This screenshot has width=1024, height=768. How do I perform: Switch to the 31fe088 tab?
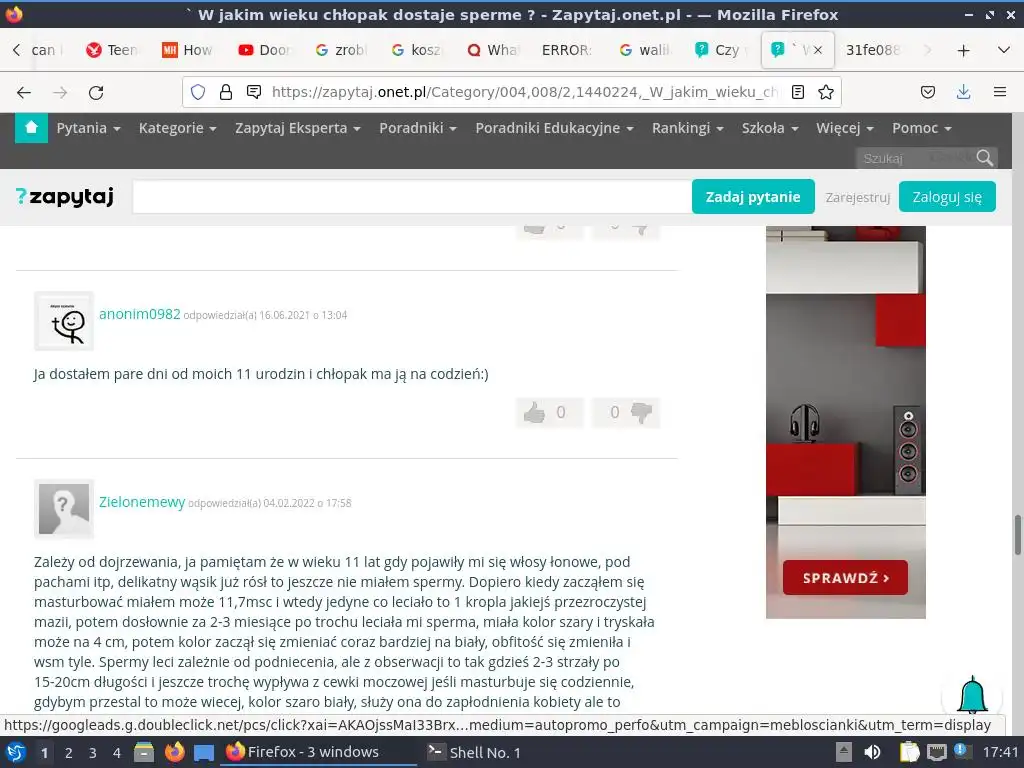tap(873, 50)
